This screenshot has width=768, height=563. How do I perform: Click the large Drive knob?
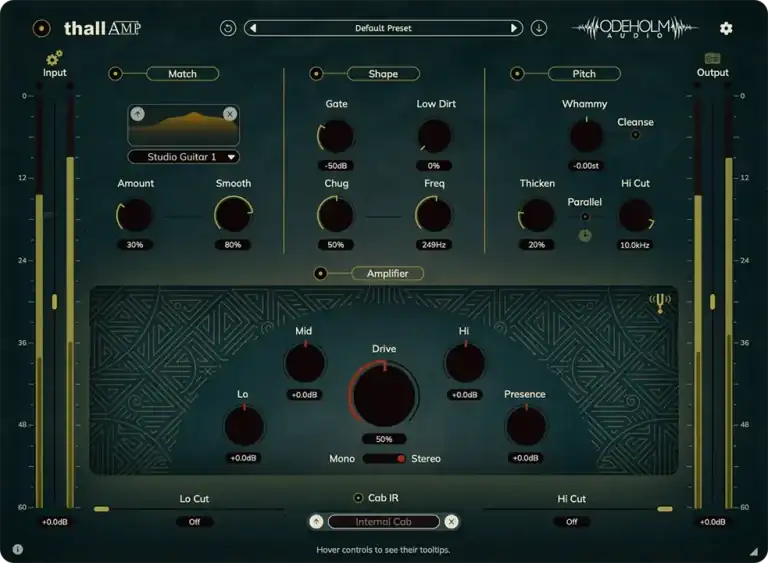[x=384, y=394]
